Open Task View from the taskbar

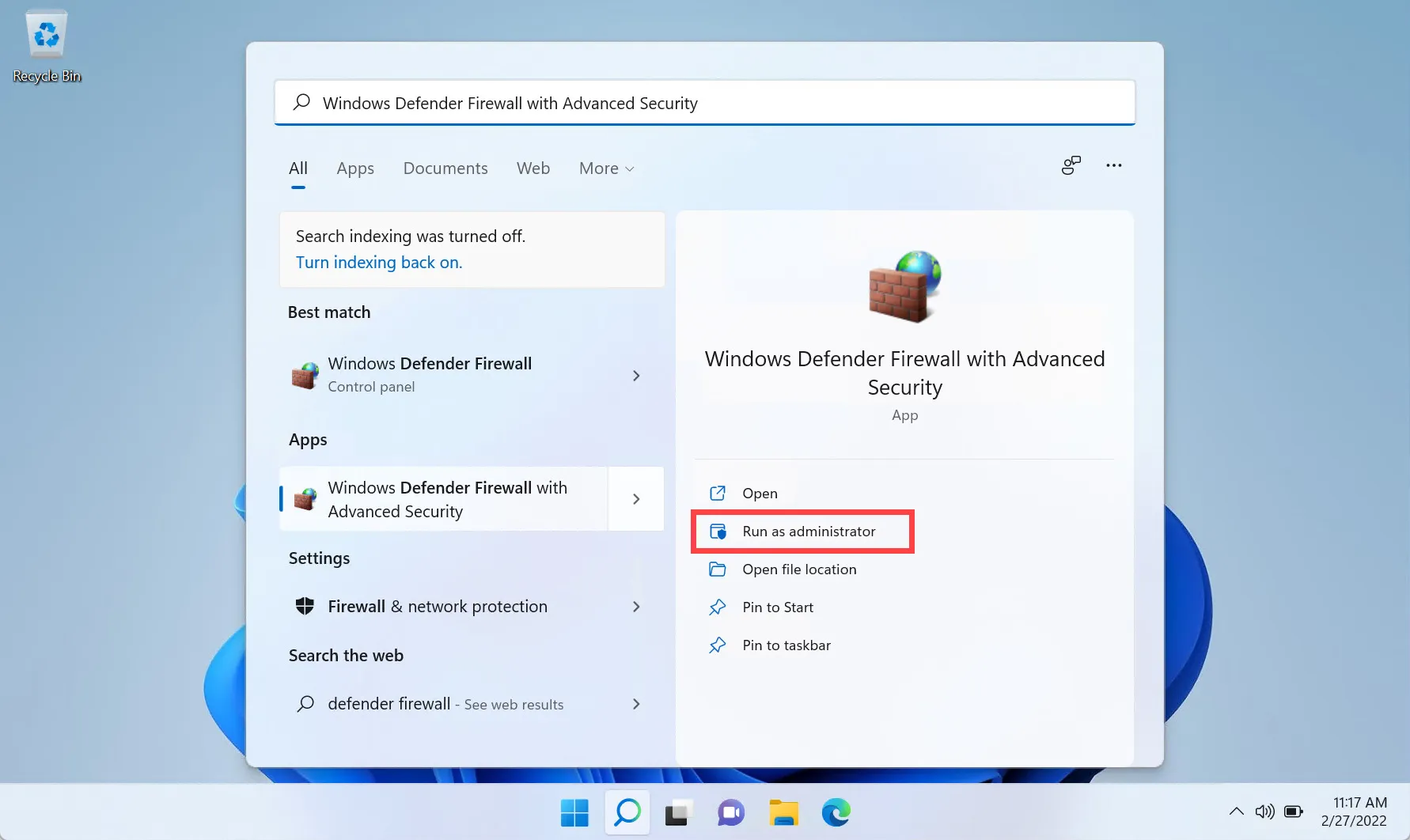click(x=679, y=812)
